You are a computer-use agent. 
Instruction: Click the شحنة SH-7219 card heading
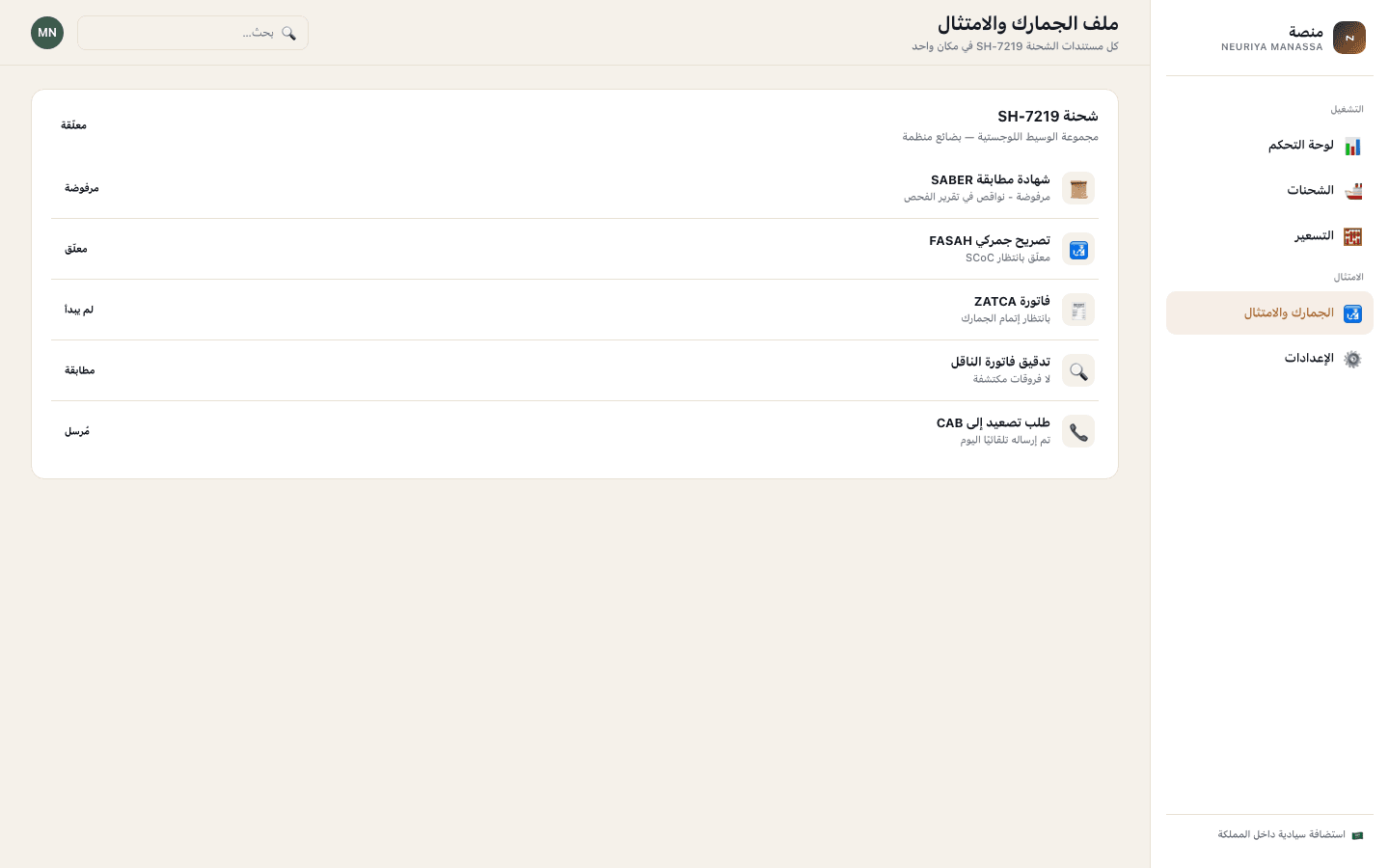point(1048,117)
